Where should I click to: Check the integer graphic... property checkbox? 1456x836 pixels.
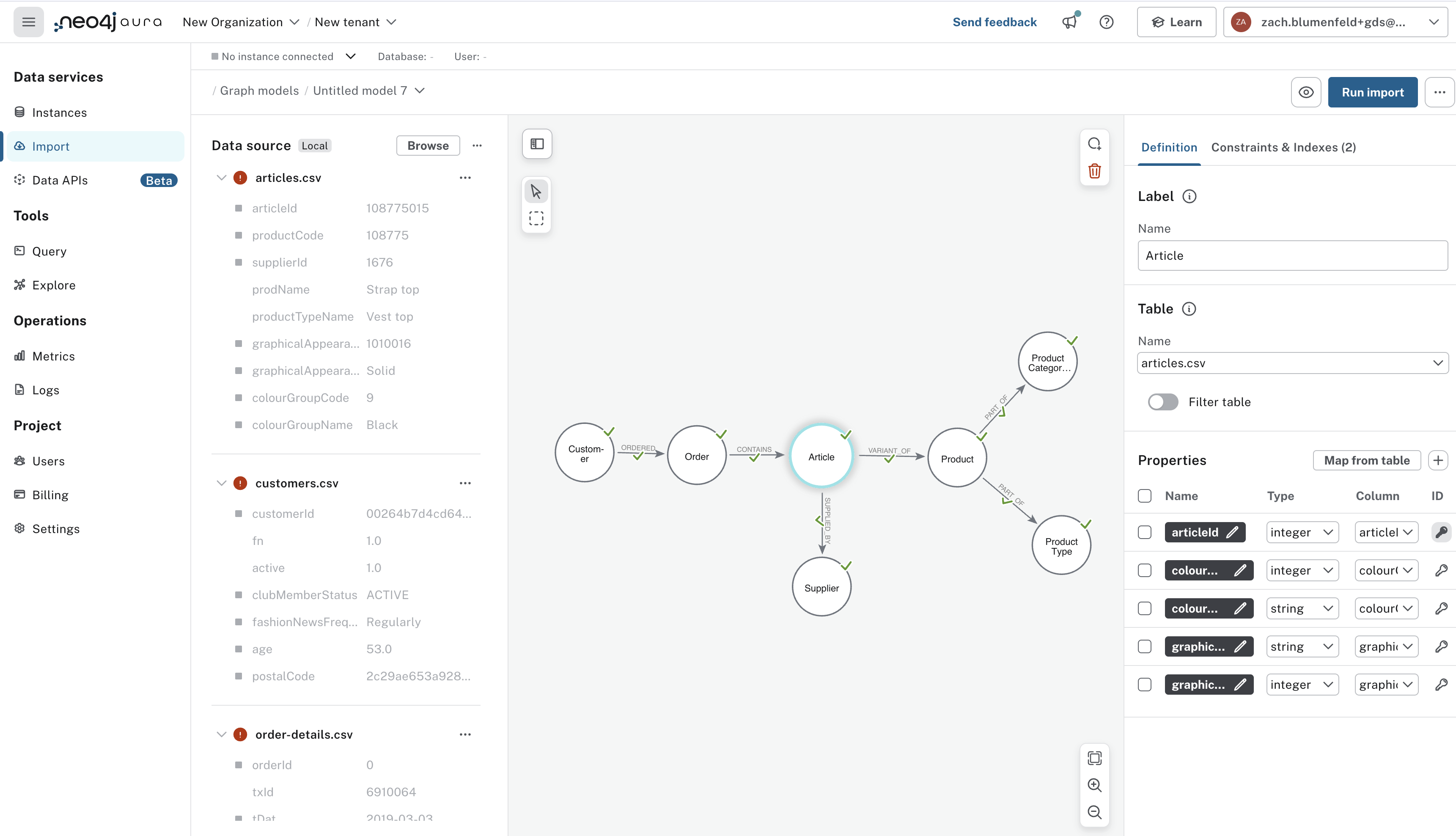pyautogui.click(x=1144, y=685)
